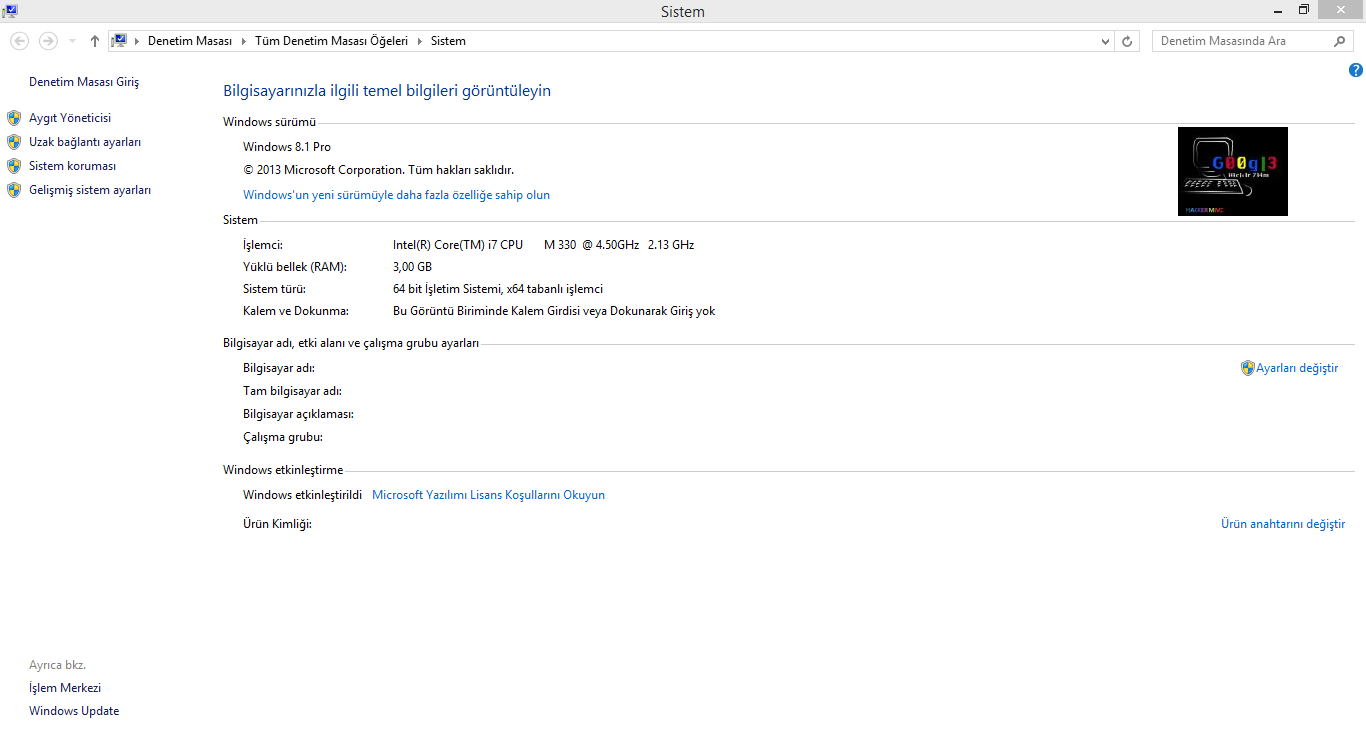Click the Bilgisayarınızla ilgili temel bilgileri görüntüleyin heading
Screen dimensions: 1366x731
pos(387,91)
